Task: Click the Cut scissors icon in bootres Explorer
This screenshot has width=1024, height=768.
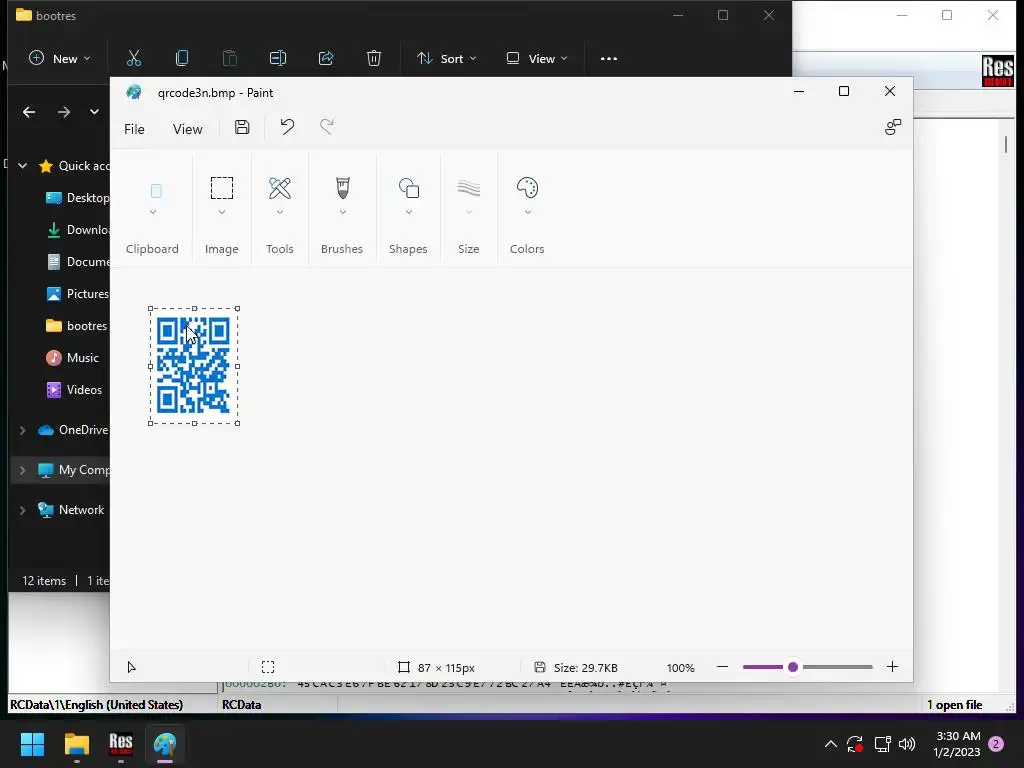Action: click(134, 59)
